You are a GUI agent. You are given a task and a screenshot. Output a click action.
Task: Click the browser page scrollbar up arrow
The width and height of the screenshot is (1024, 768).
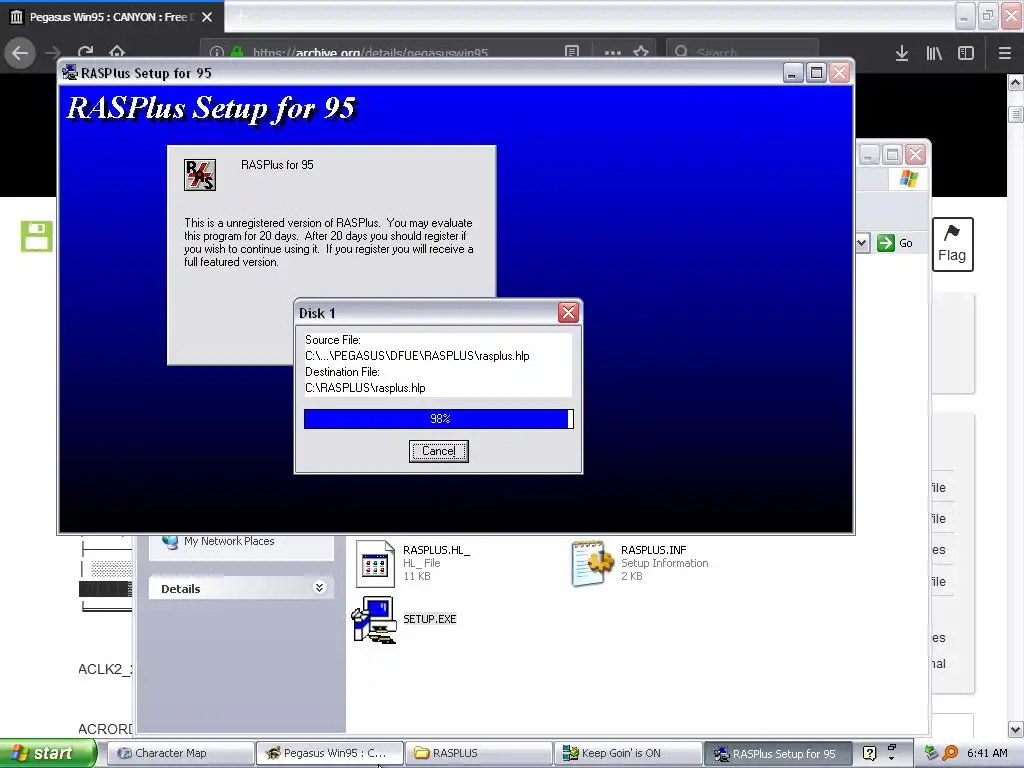pyautogui.click(x=1016, y=82)
